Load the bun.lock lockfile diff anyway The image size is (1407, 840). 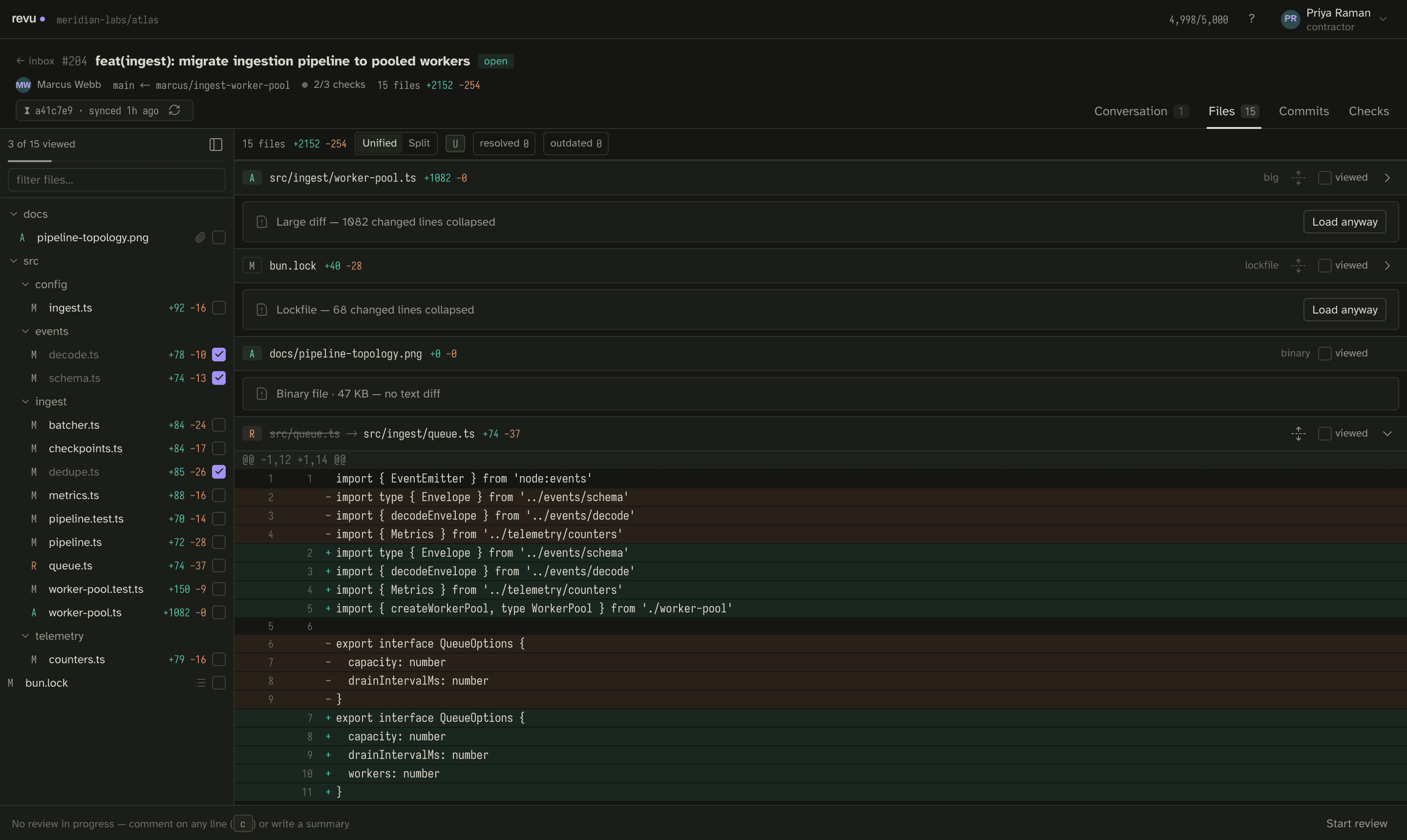(1345, 310)
